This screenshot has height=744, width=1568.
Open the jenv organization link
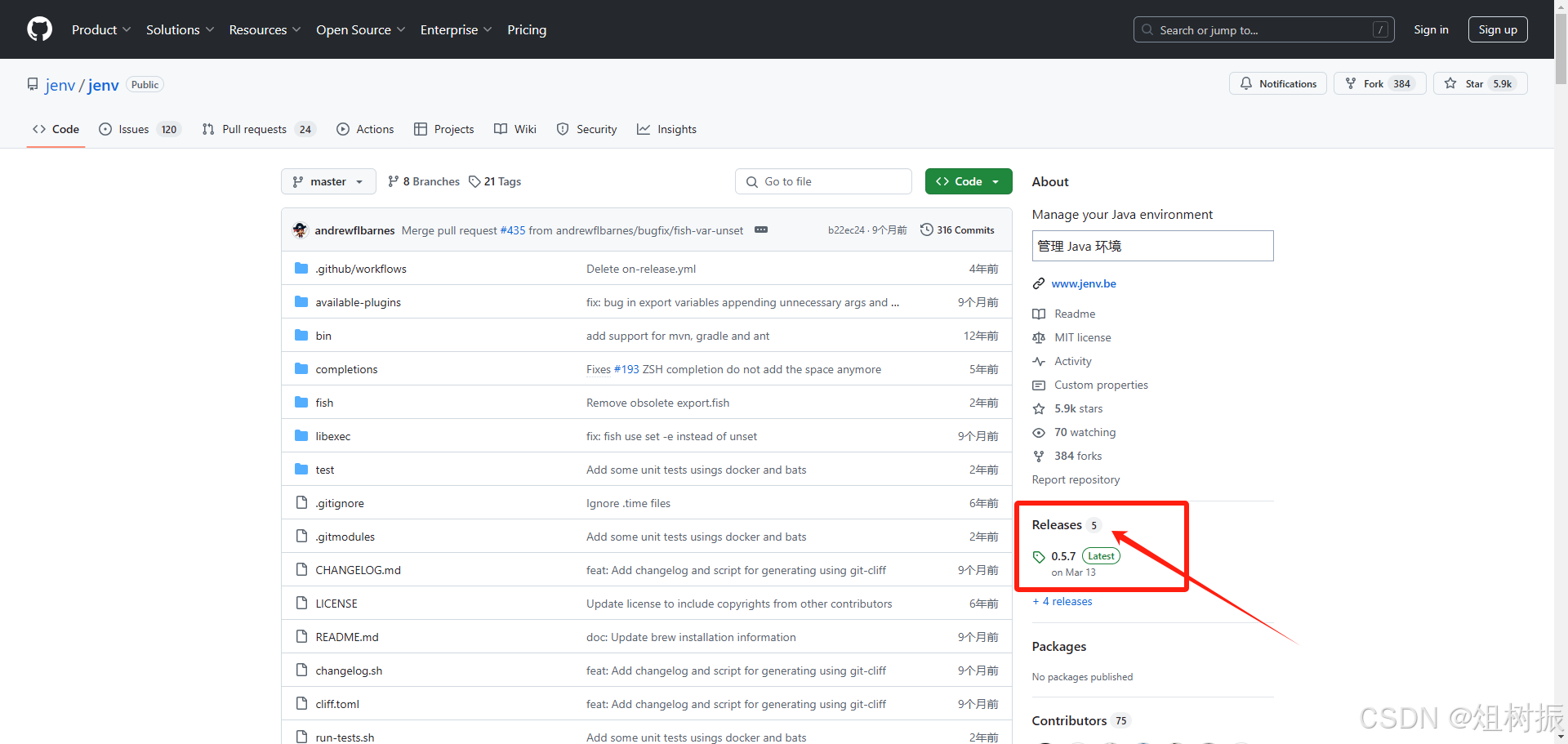coord(60,85)
